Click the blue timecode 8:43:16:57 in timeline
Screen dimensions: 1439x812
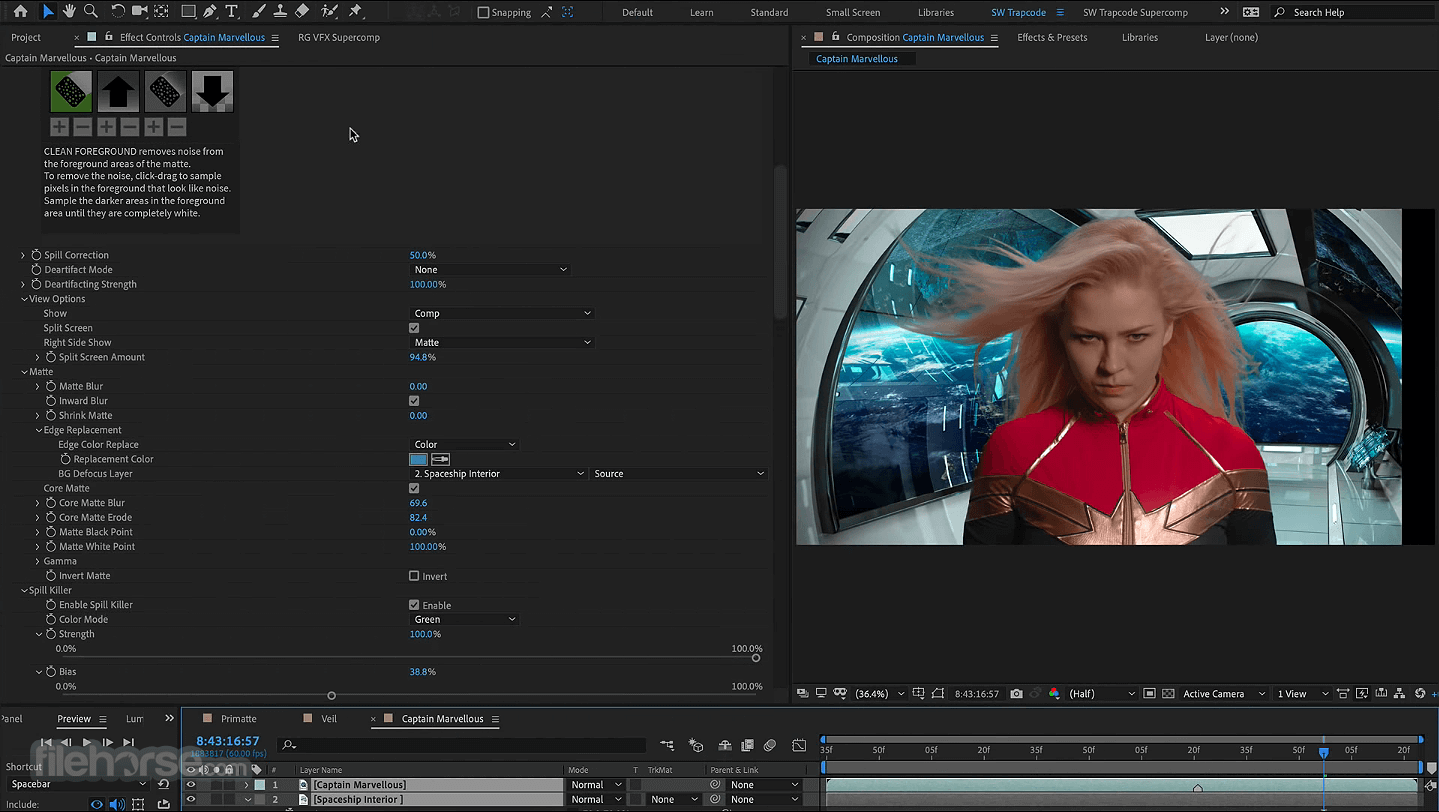[228, 741]
